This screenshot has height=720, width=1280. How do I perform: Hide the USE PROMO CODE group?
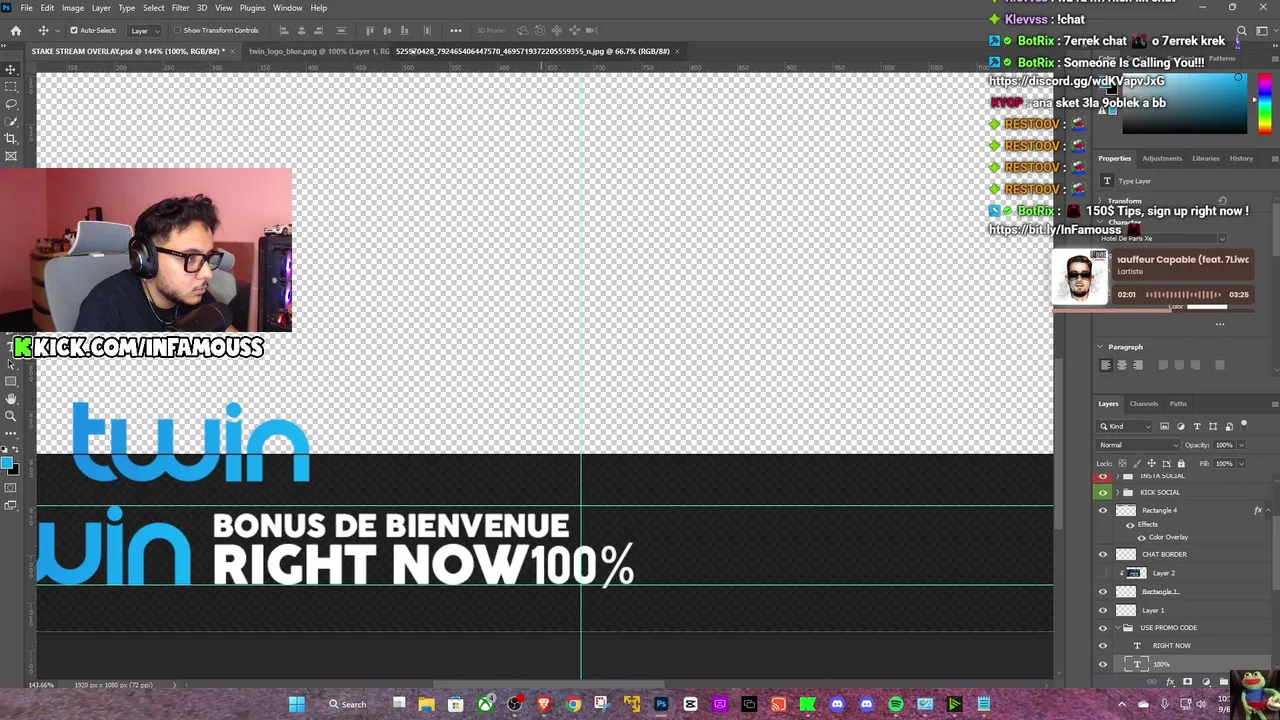[x=1103, y=628]
